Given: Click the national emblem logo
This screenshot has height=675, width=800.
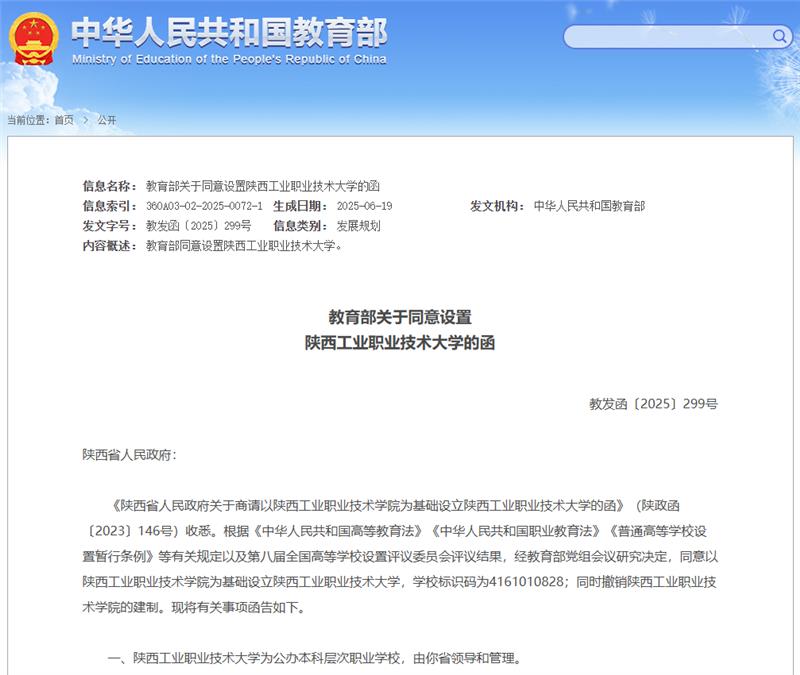Looking at the screenshot, I should [34, 40].
